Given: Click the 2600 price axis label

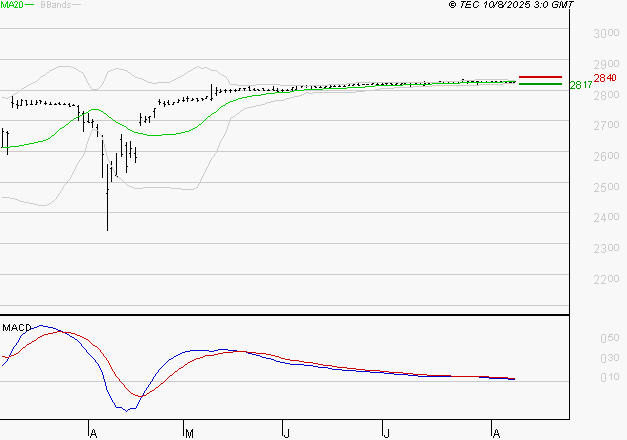Looking at the screenshot, I should (x=606, y=156).
